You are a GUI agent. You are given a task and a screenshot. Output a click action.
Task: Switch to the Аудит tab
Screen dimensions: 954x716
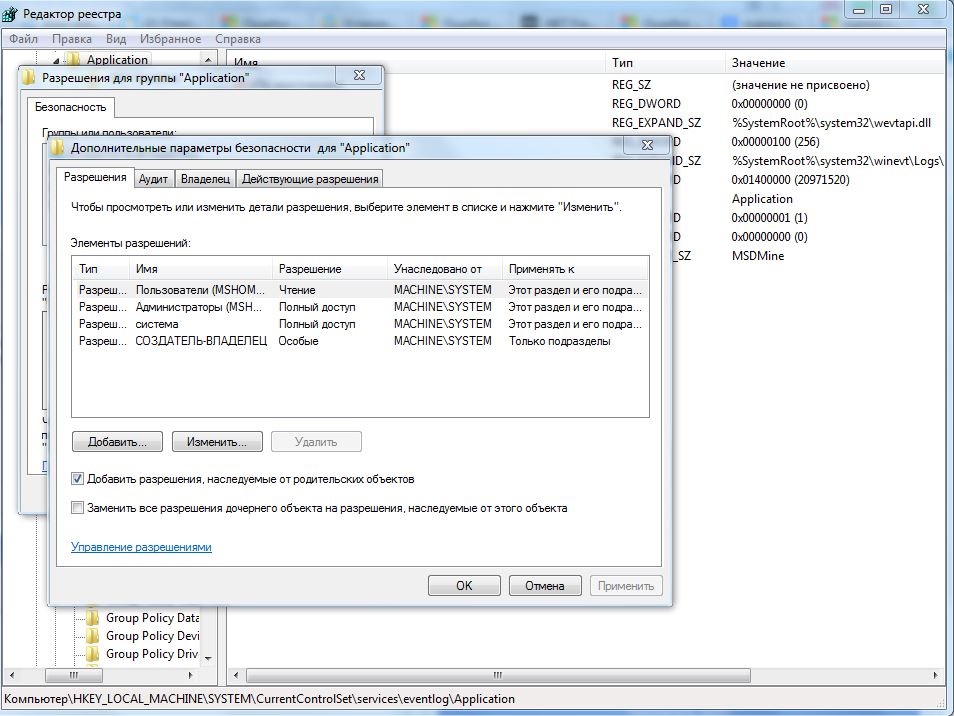153,179
